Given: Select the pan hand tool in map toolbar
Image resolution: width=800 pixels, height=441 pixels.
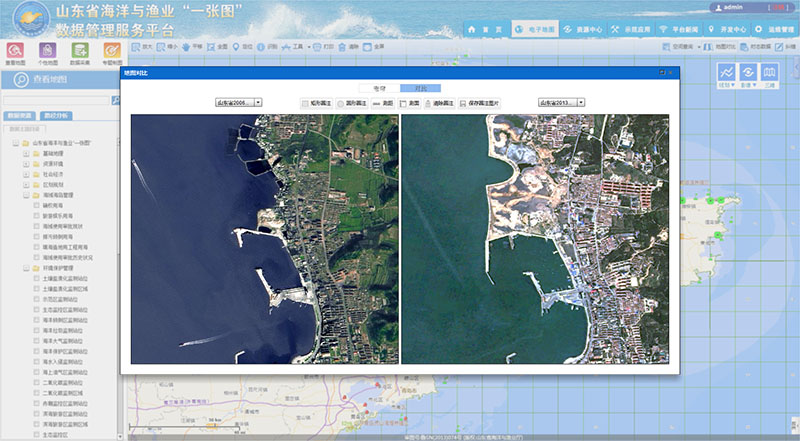Looking at the screenshot, I should [x=192, y=47].
